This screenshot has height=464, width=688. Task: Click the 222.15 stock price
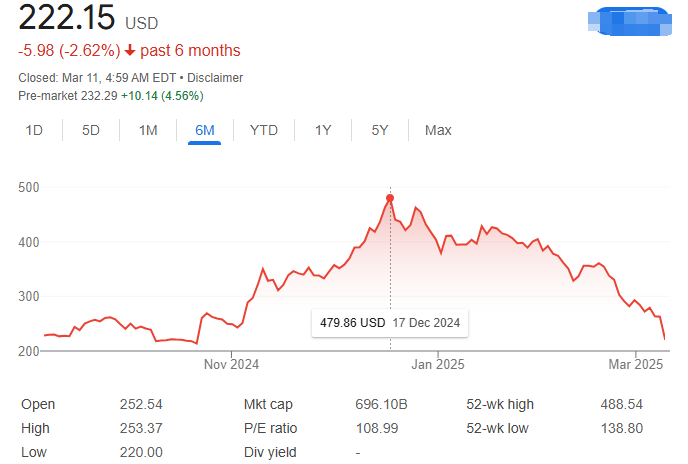tap(67, 18)
